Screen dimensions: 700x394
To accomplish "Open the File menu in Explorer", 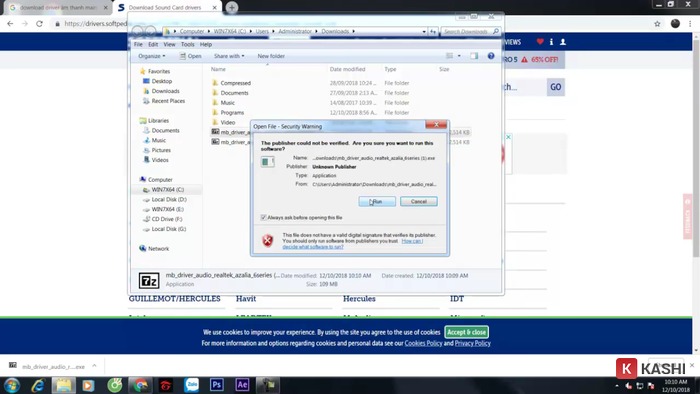I will pyautogui.click(x=138, y=45).
